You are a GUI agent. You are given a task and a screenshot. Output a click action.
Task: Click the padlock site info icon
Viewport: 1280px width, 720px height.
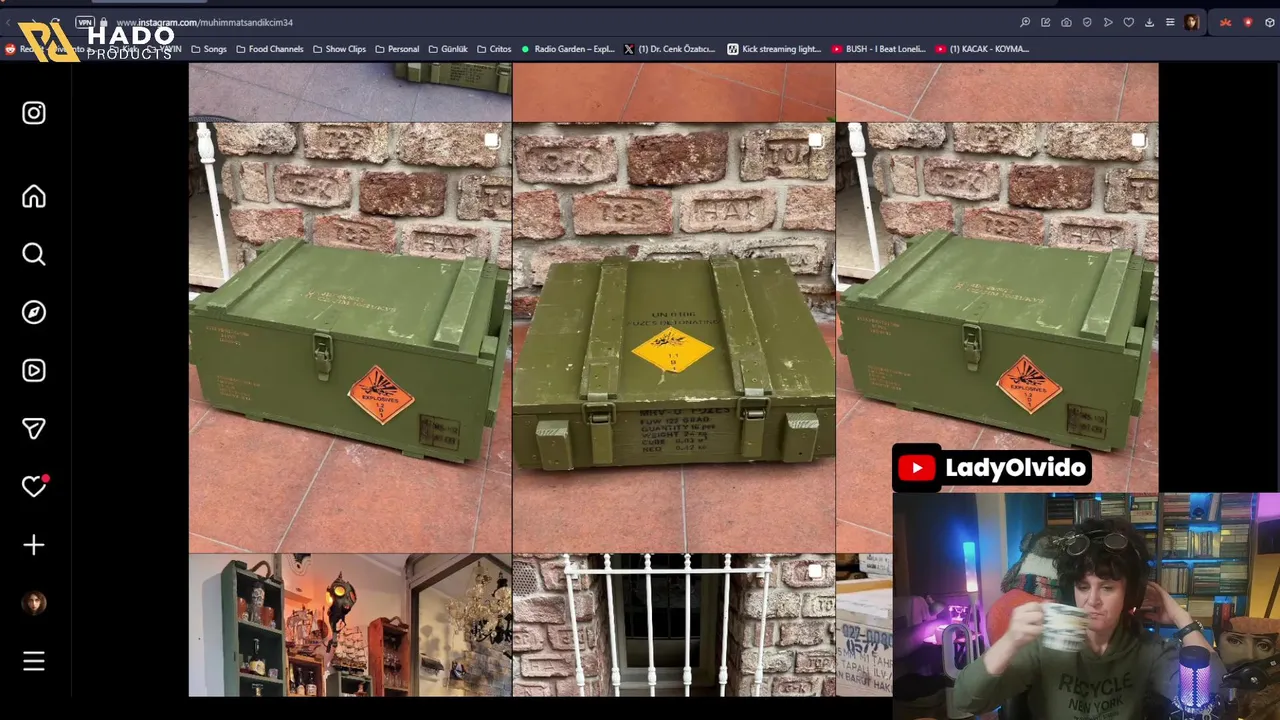(x=104, y=22)
